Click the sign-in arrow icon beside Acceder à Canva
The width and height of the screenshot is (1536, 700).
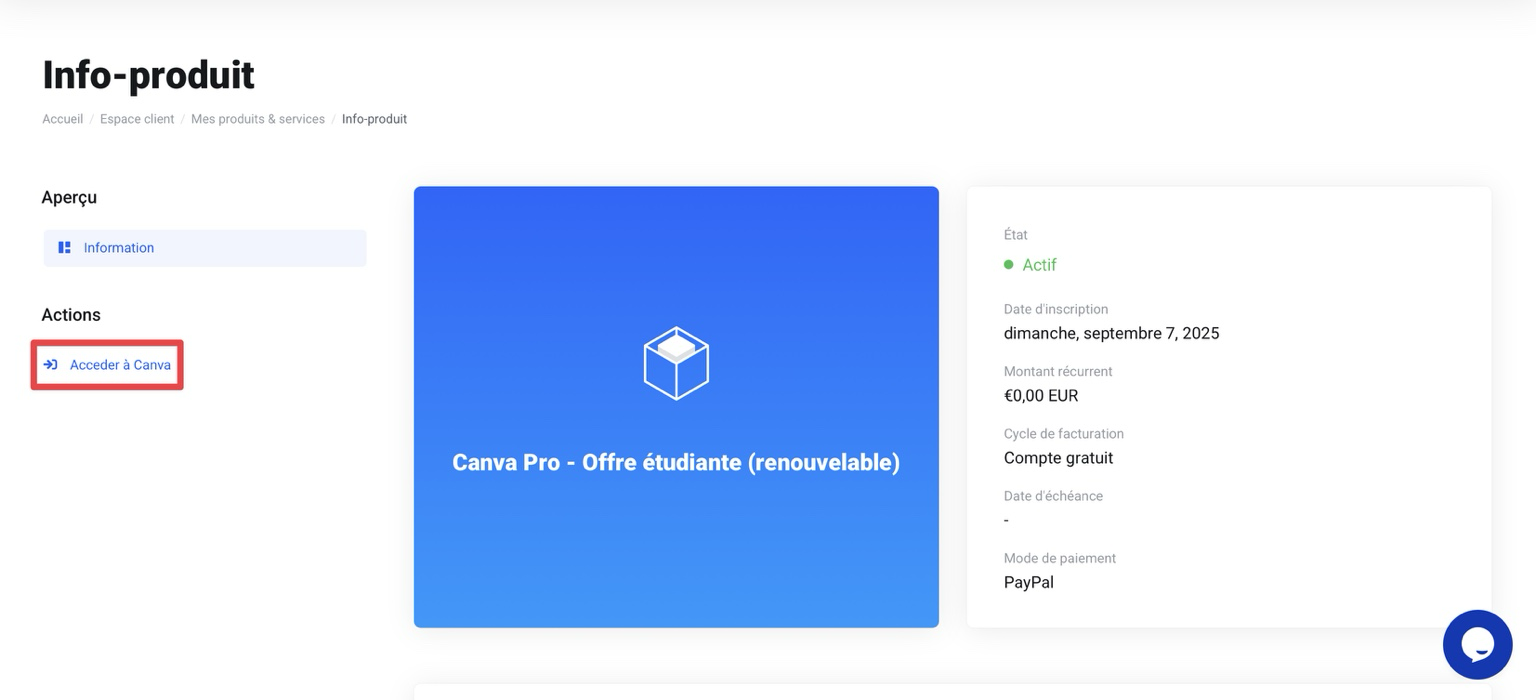(x=50, y=364)
